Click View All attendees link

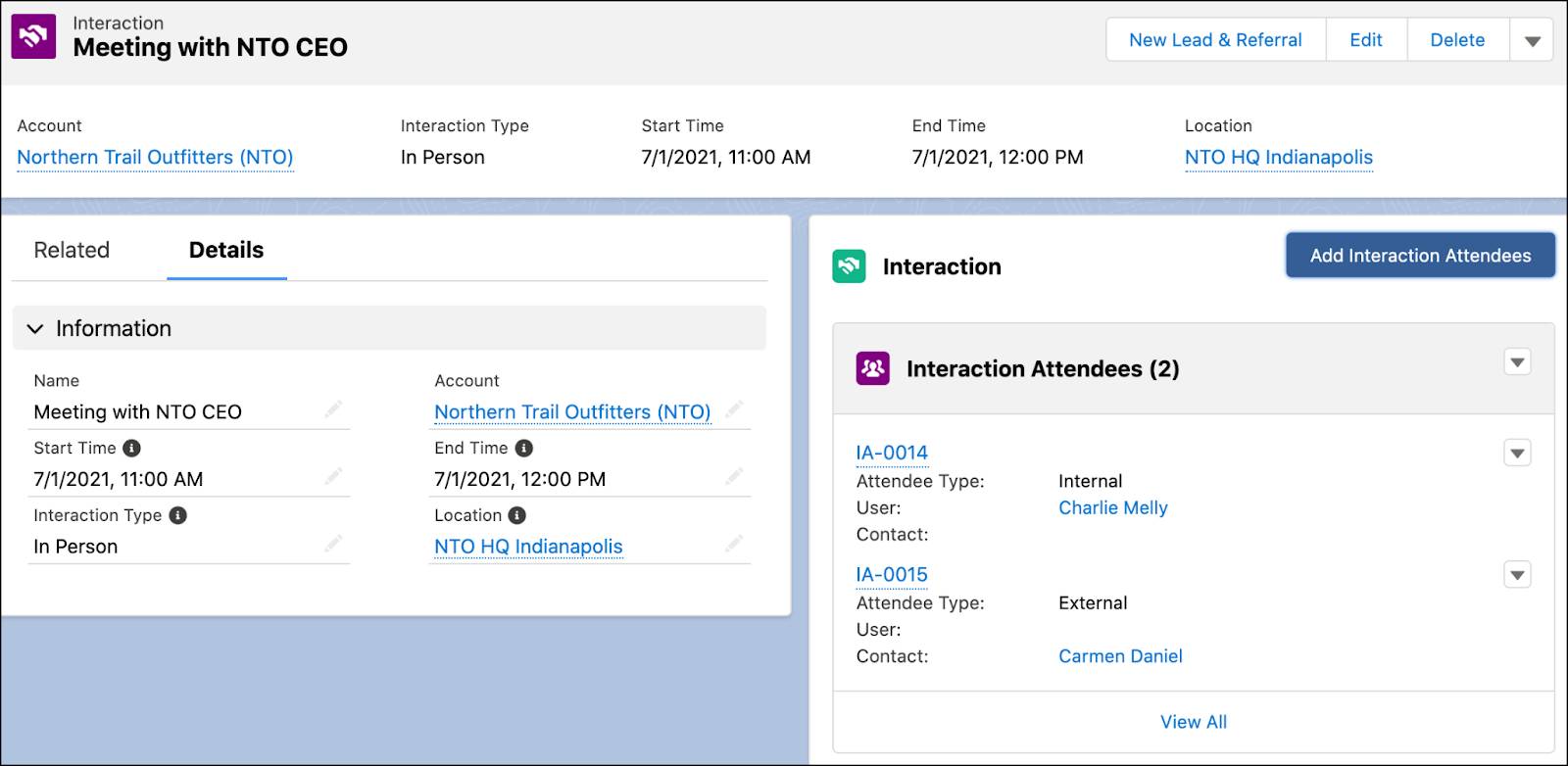pyautogui.click(x=1194, y=722)
